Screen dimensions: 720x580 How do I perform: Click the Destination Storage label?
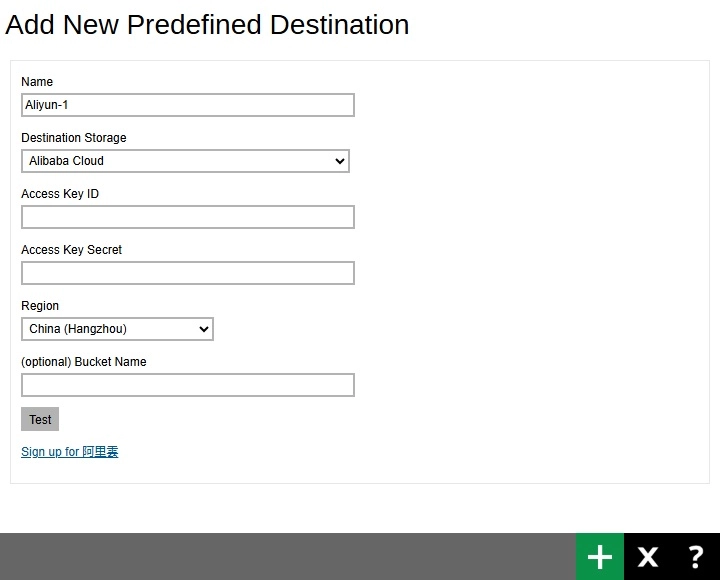pos(74,138)
